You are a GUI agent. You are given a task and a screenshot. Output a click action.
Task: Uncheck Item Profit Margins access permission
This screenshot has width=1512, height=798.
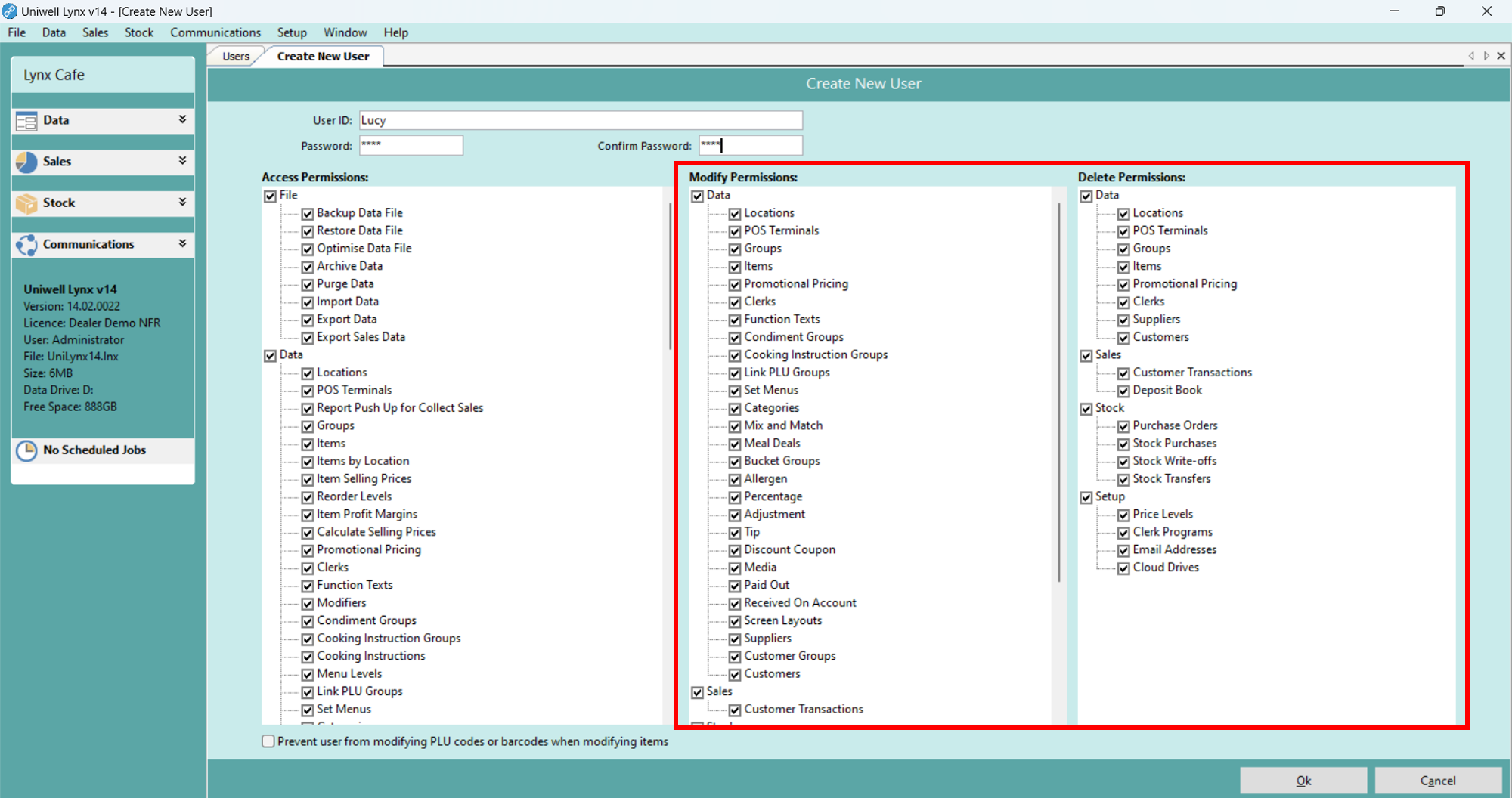[x=308, y=515]
